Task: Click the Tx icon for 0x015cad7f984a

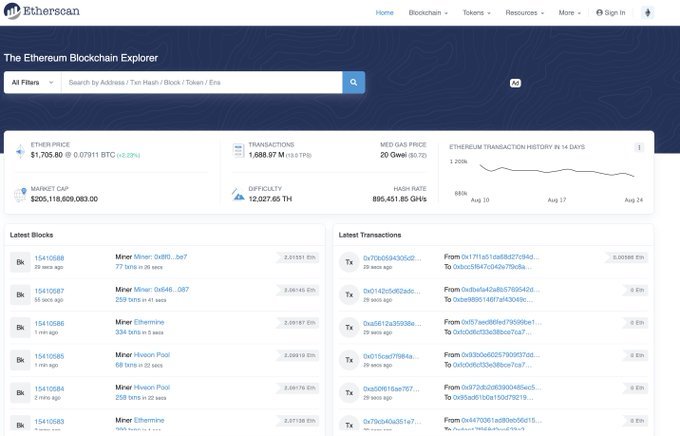Action: coord(349,360)
